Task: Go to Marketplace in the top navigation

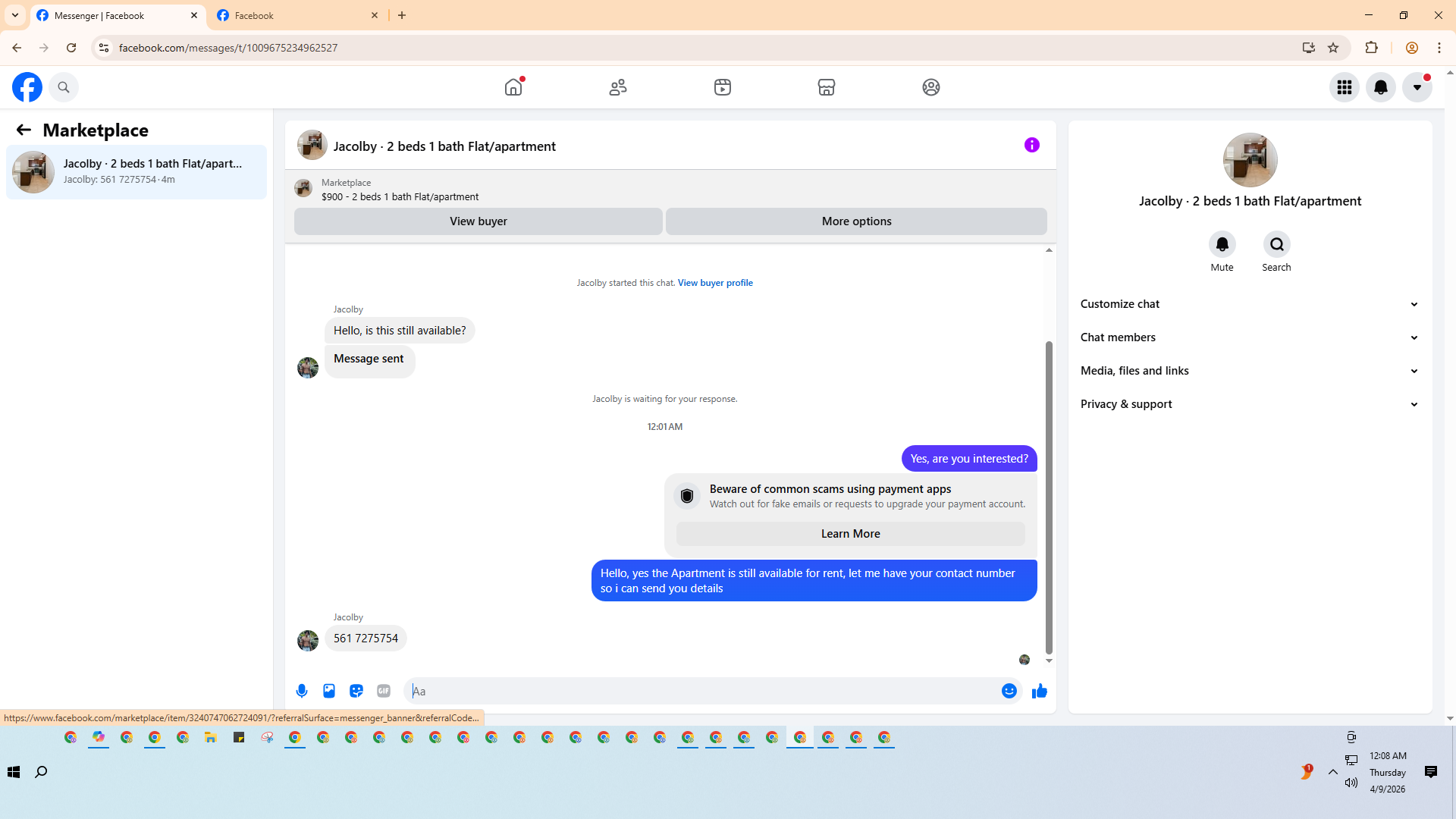Action: tap(826, 87)
